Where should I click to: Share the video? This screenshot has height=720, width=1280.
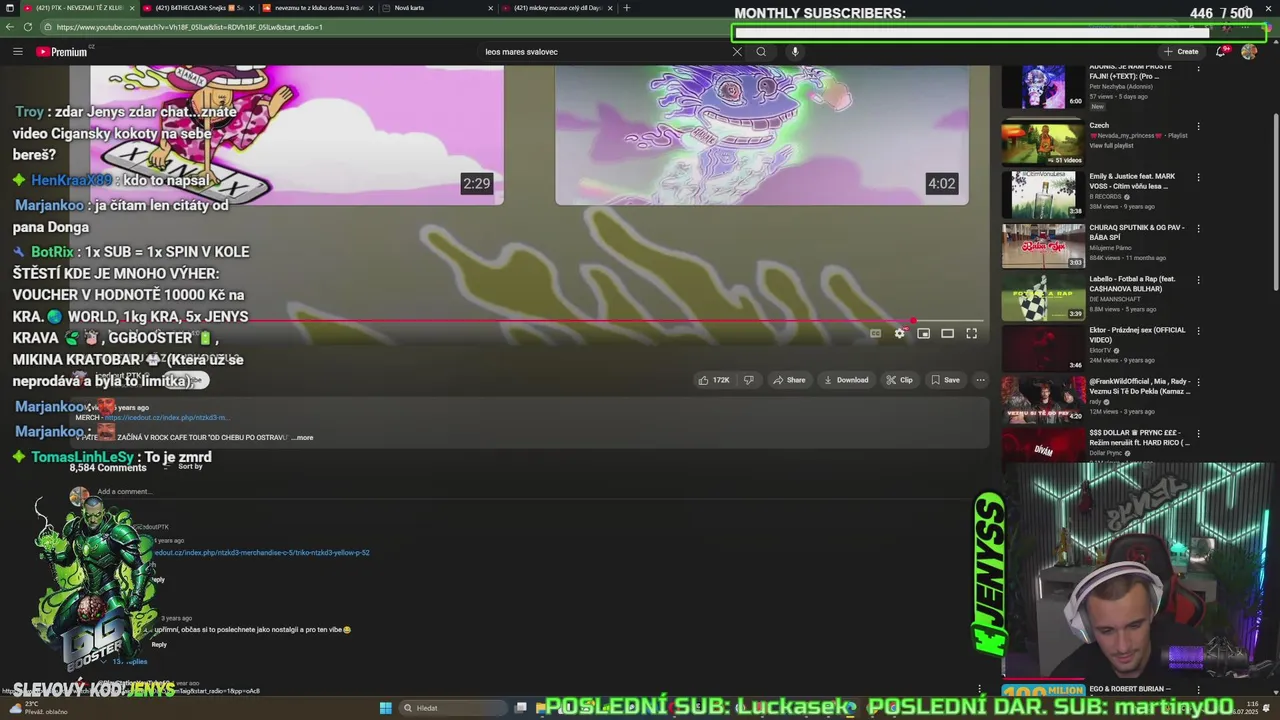click(x=789, y=380)
